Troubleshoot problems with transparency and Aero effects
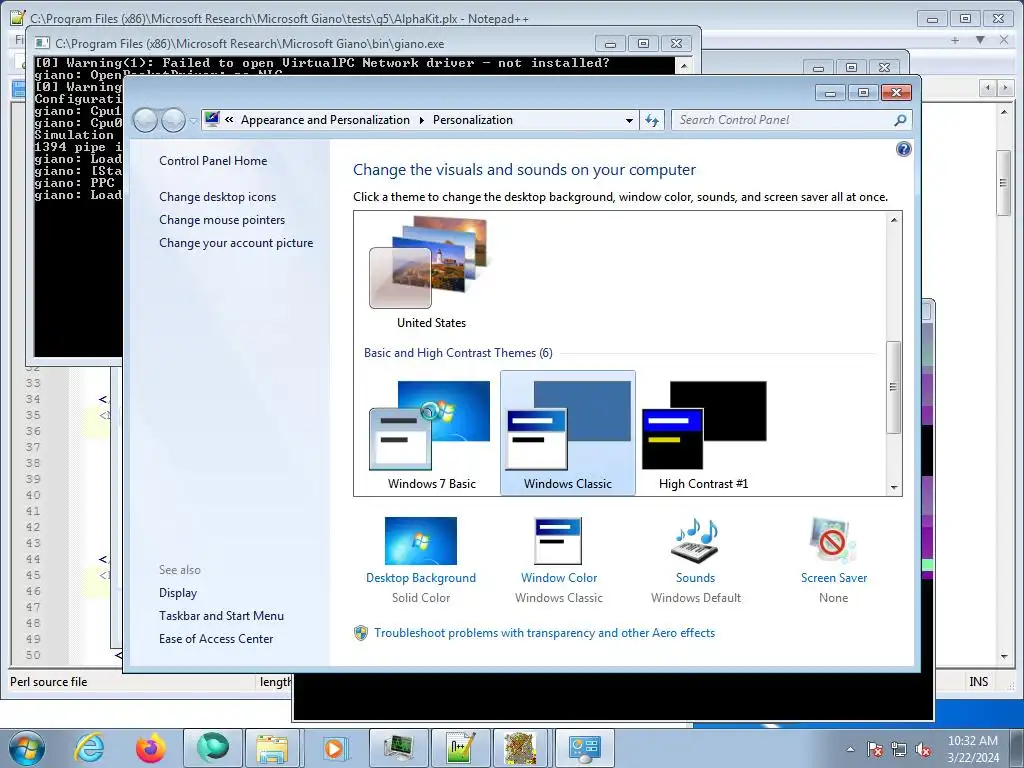This screenshot has height=768, width=1024. pyautogui.click(x=544, y=633)
